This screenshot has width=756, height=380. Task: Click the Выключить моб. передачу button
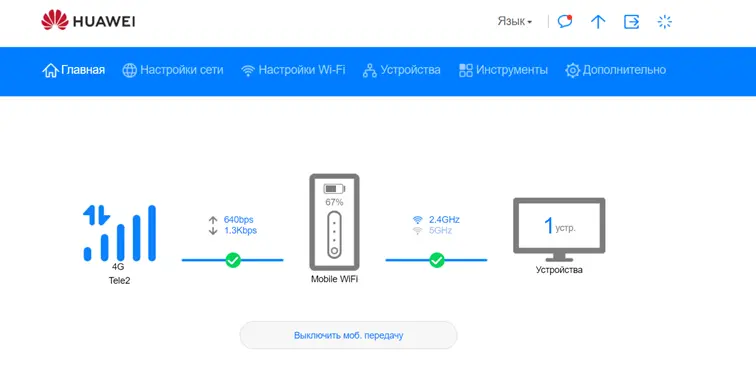coord(348,335)
